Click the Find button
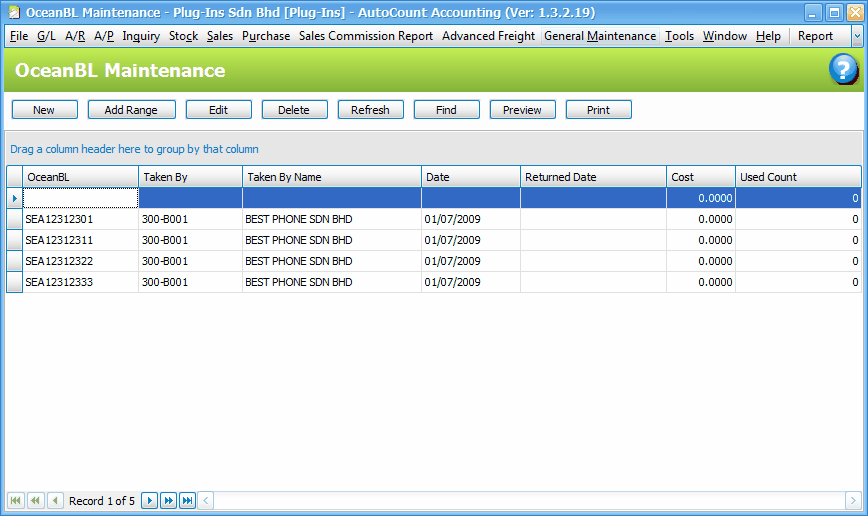Image resolution: width=868 pixels, height=516 pixels. 446,110
